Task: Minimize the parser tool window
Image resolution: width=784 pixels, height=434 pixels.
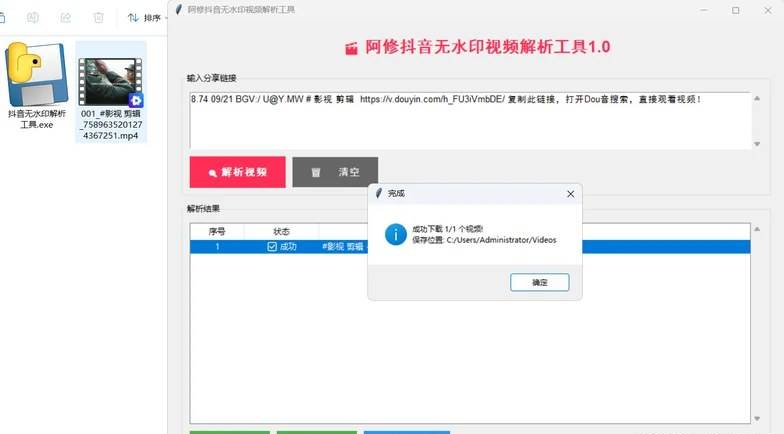Action: pos(704,10)
